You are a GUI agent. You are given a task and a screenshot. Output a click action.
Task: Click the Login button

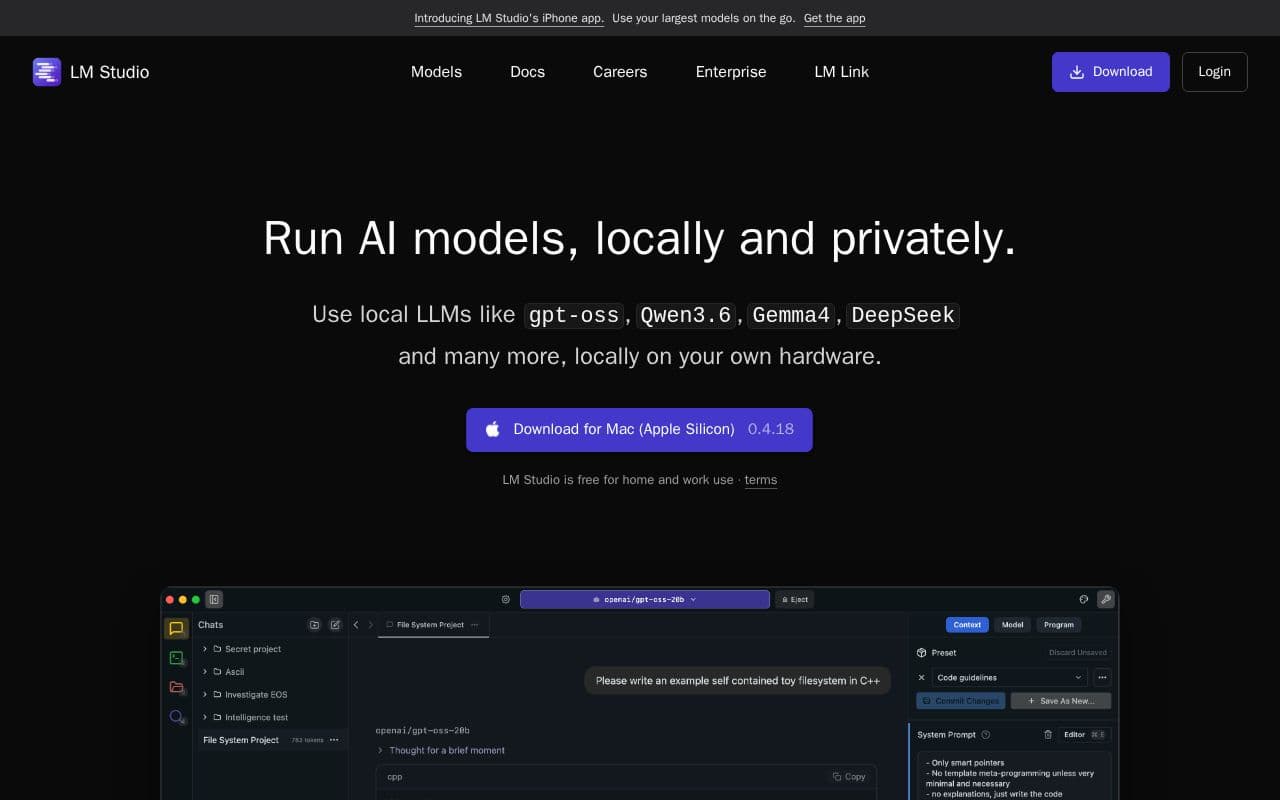(1215, 72)
